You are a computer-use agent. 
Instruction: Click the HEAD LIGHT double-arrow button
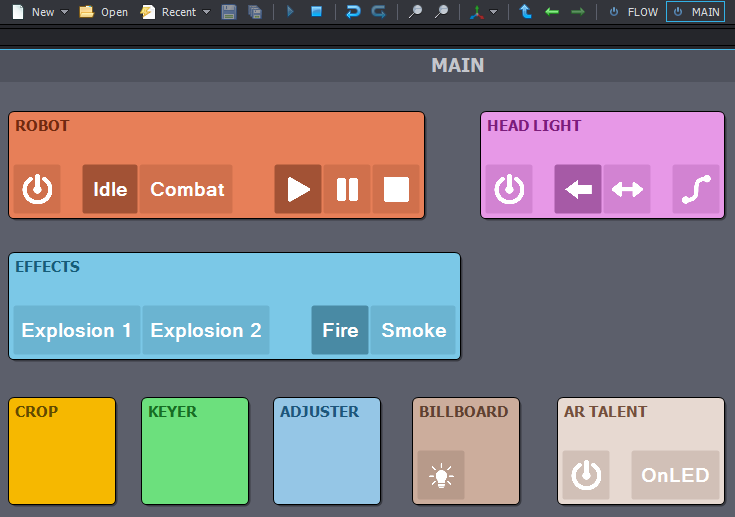click(627, 189)
